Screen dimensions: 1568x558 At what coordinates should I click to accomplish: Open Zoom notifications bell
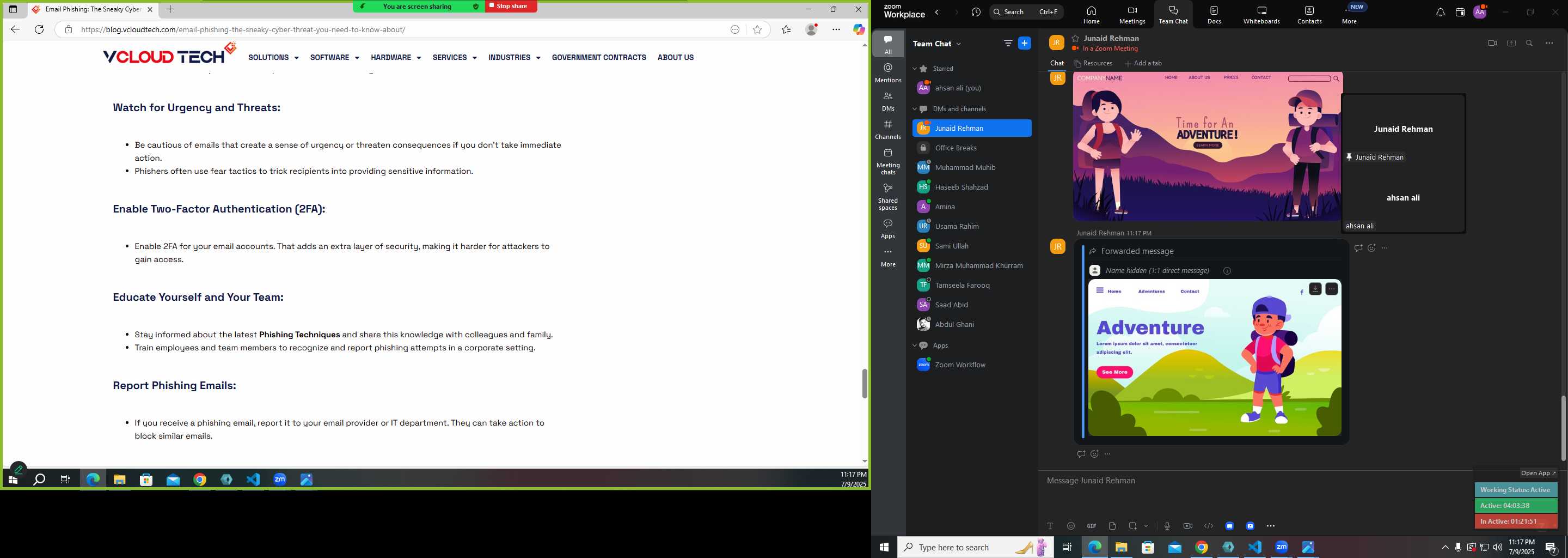(x=1440, y=12)
